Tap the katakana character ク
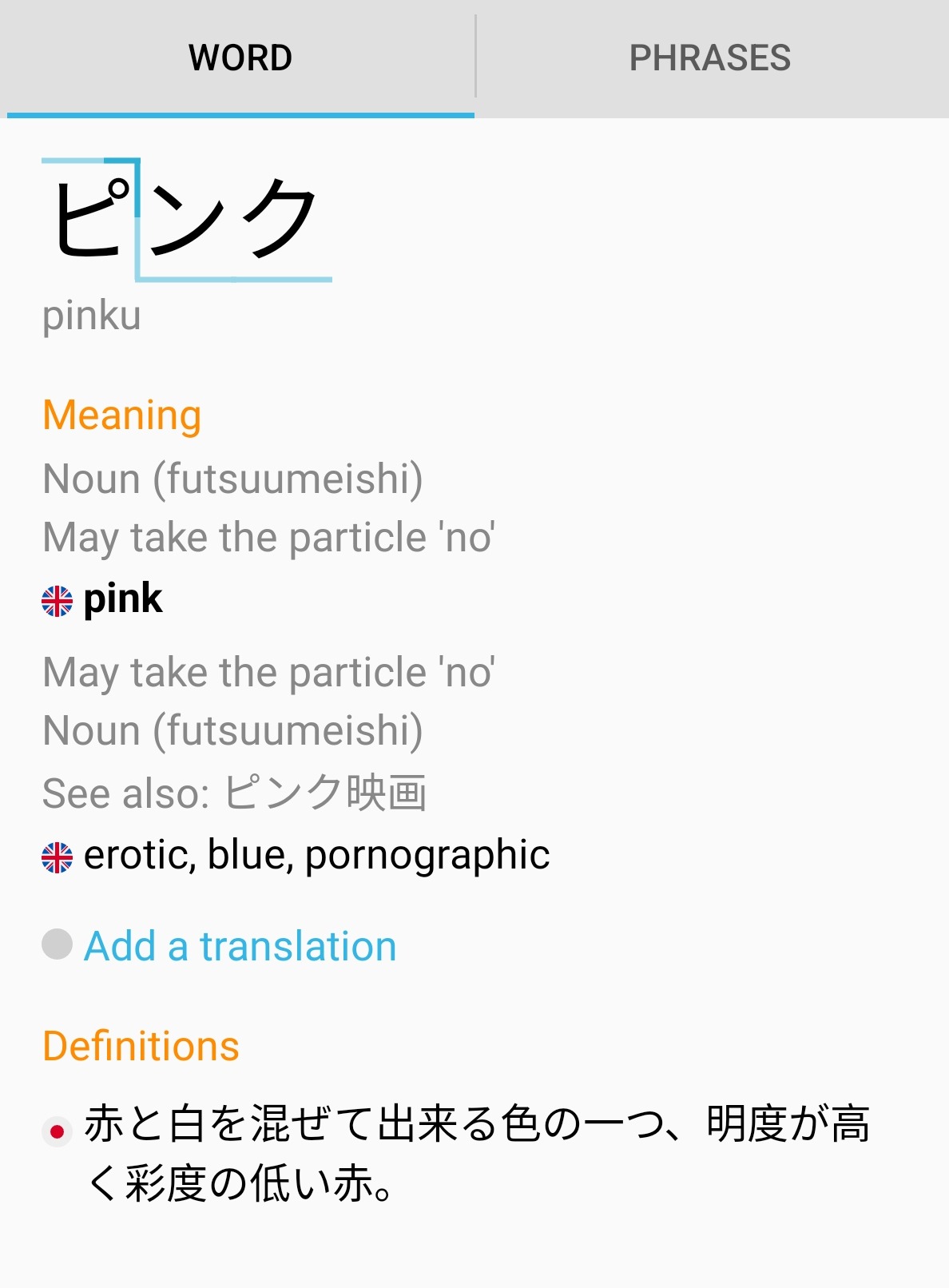The height and width of the screenshot is (1288, 949). [277, 219]
